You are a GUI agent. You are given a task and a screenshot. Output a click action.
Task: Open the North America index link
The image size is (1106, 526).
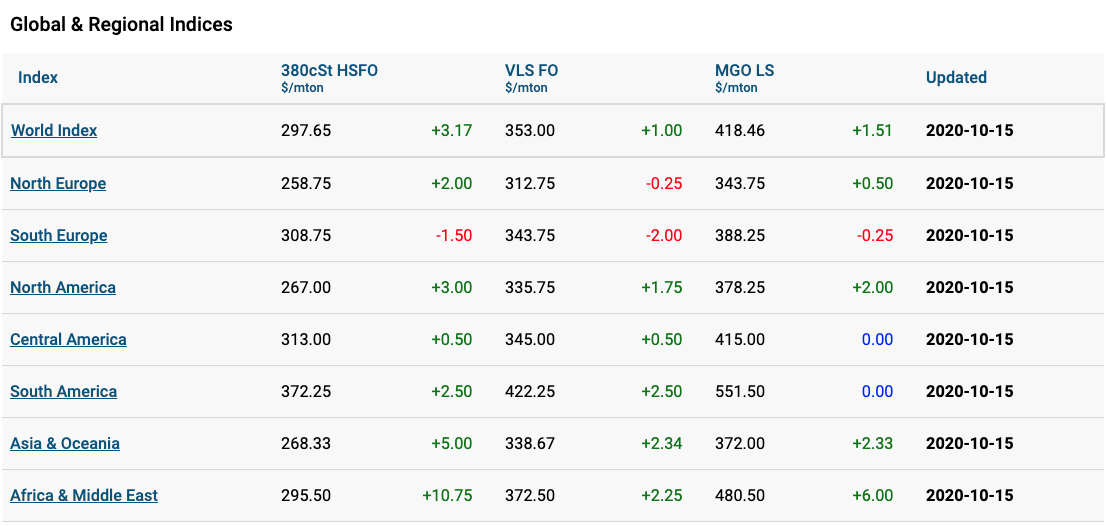pyautogui.click(x=63, y=288)
